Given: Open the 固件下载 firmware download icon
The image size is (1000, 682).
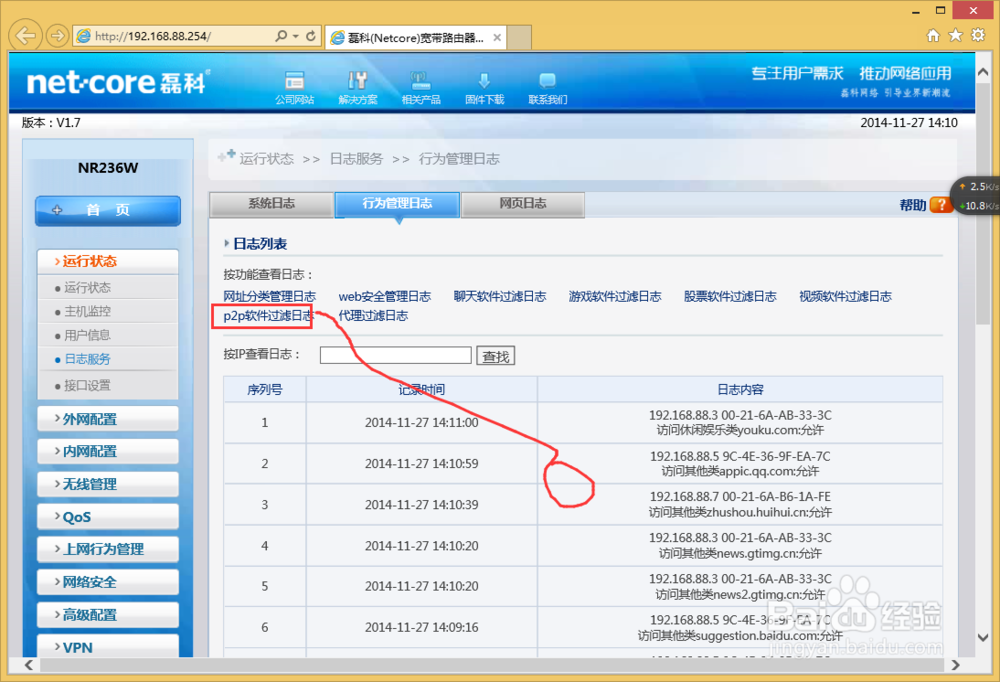Looking at the screenshot, I should 484,85.
